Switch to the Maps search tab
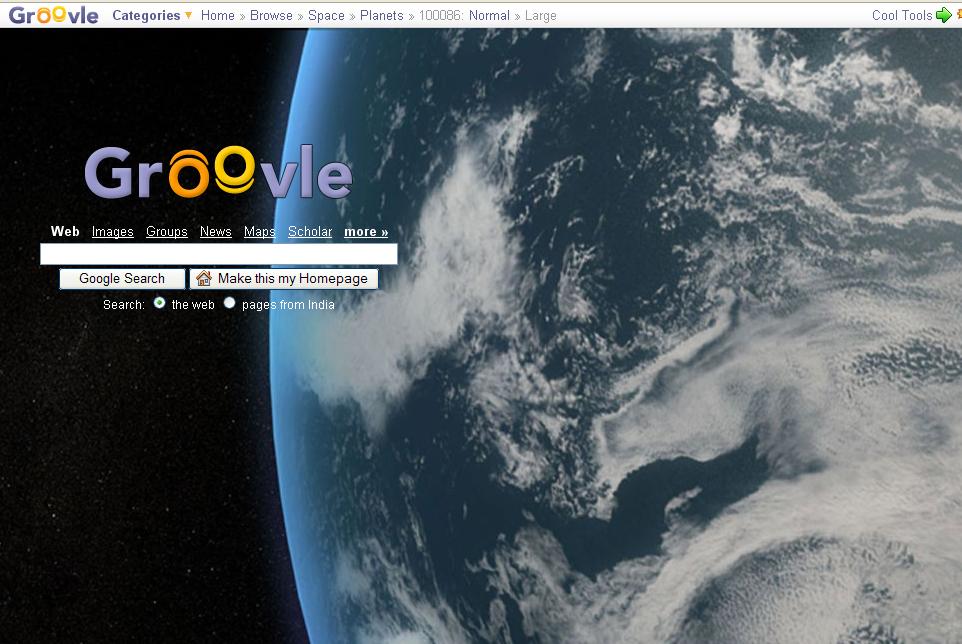The height and width of the screenshot is (644, 962). (260, 231)
